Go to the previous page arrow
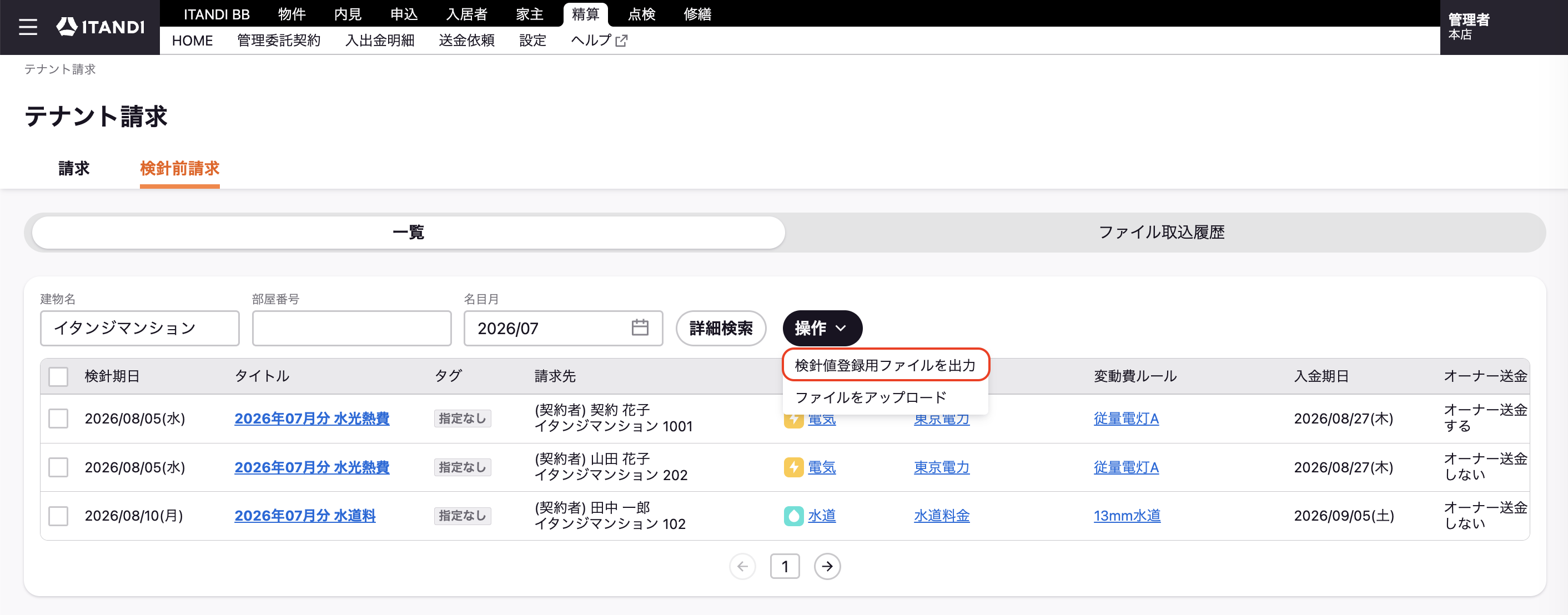The height and width of the screenshot is (615, 1568). click(x=742, y=566)
